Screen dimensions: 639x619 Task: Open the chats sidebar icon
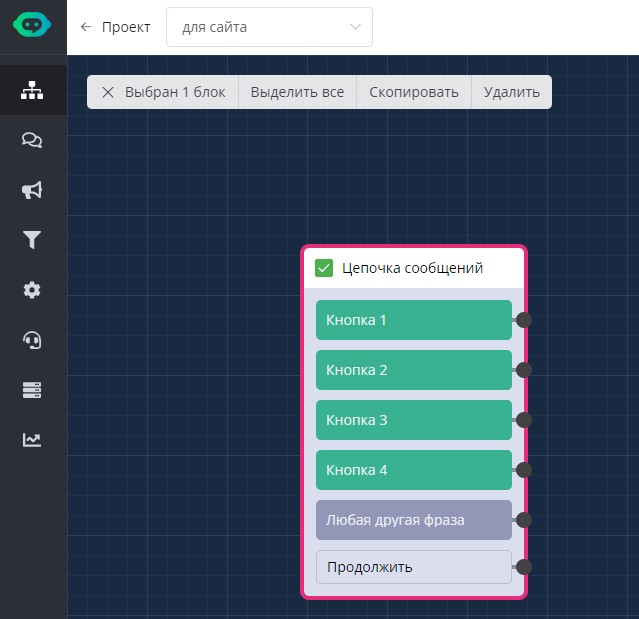point(32,141)
